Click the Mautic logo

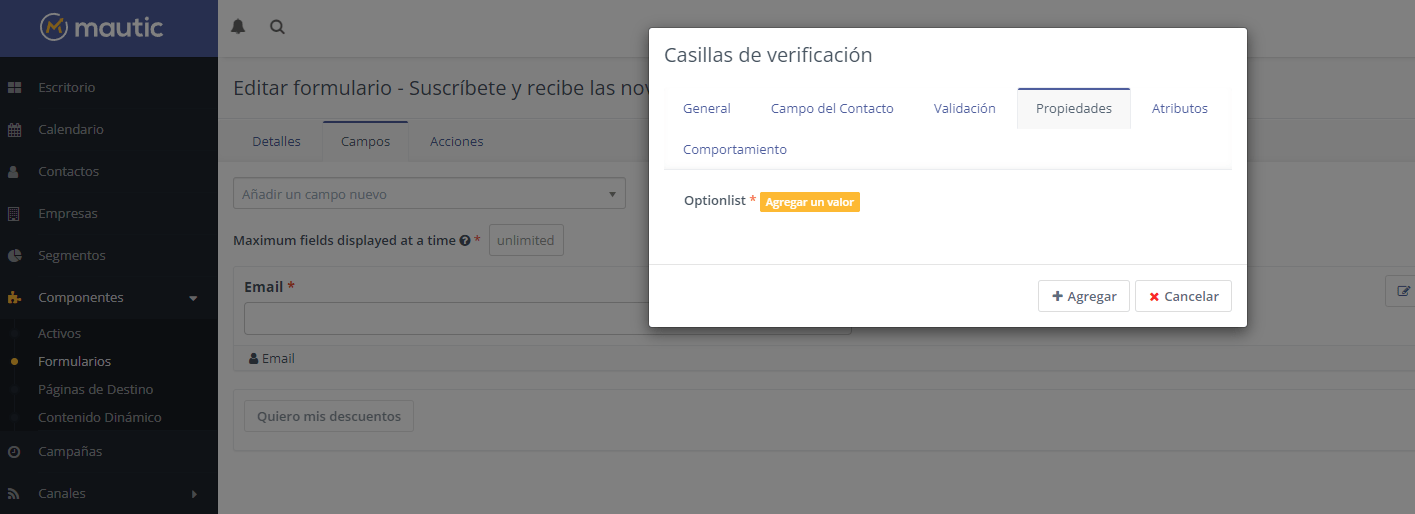point(102,27)
